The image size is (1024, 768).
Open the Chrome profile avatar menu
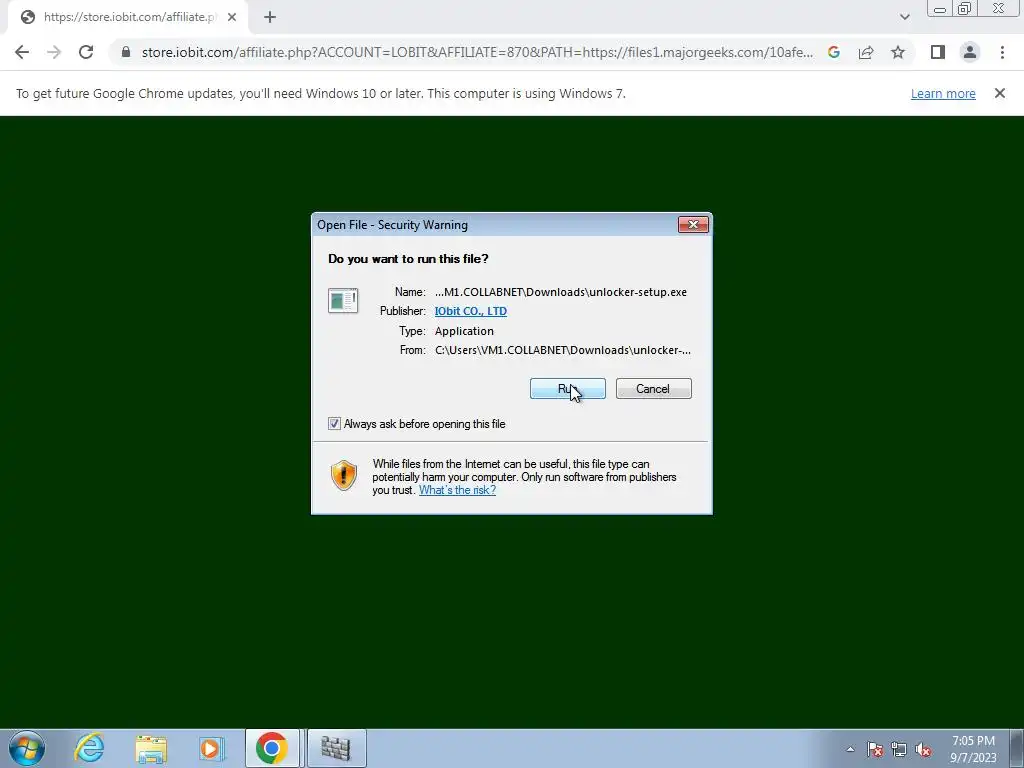click(x=970, y=52)
